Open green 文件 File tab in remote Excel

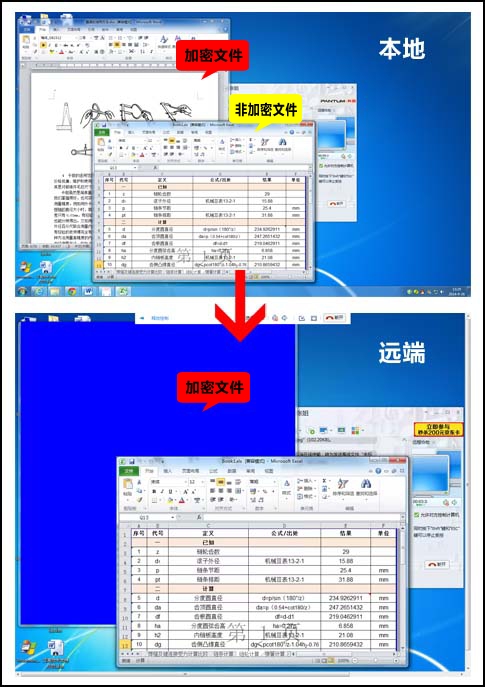tap(129, 471)
